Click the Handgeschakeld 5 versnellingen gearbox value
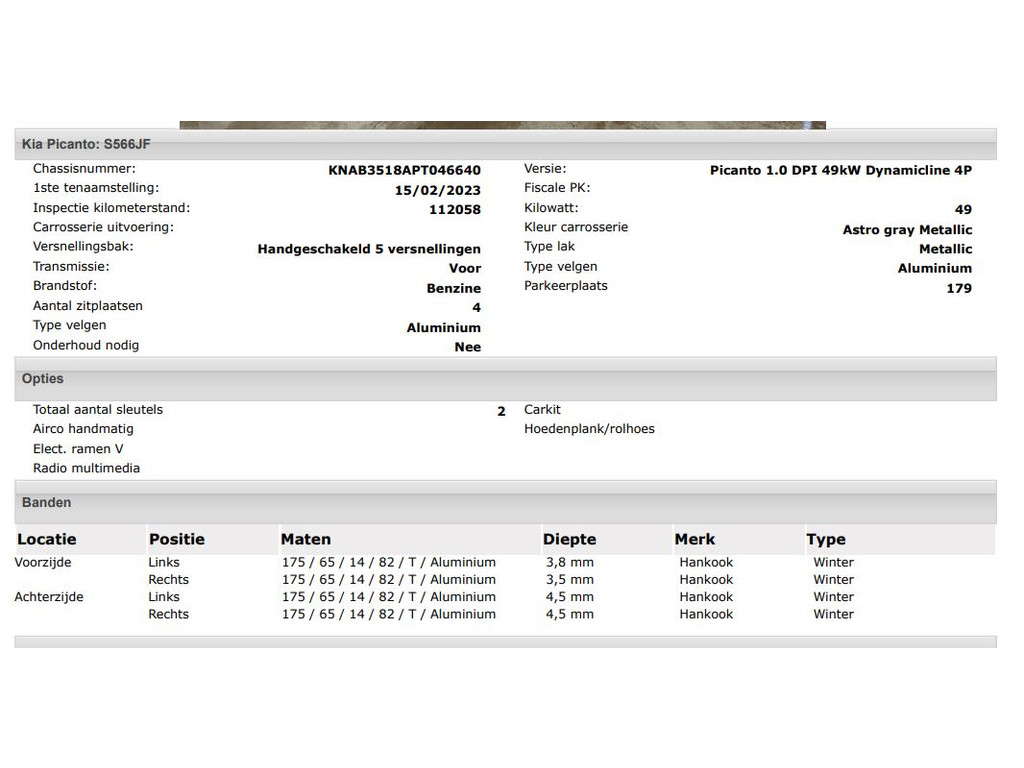Image resolution: width=1024 pixels, height=768 pixels. coord(369,249)
